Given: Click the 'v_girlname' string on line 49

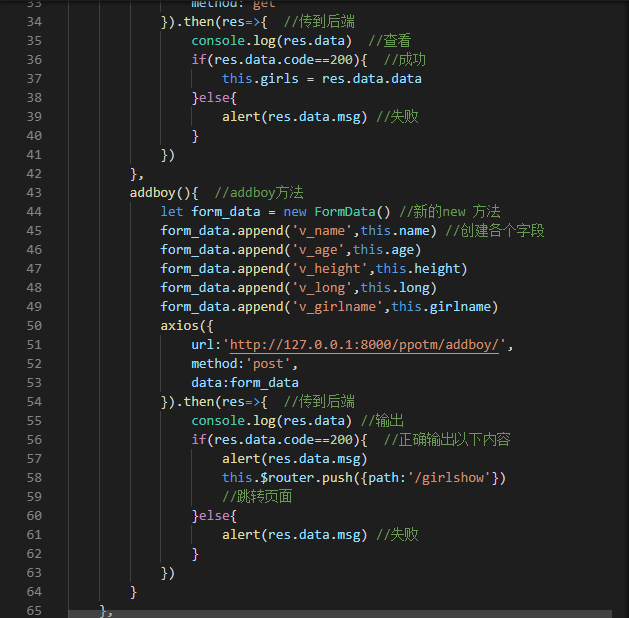Looking at the screenshot, I should pyautogui.click(x=337, y=307).
